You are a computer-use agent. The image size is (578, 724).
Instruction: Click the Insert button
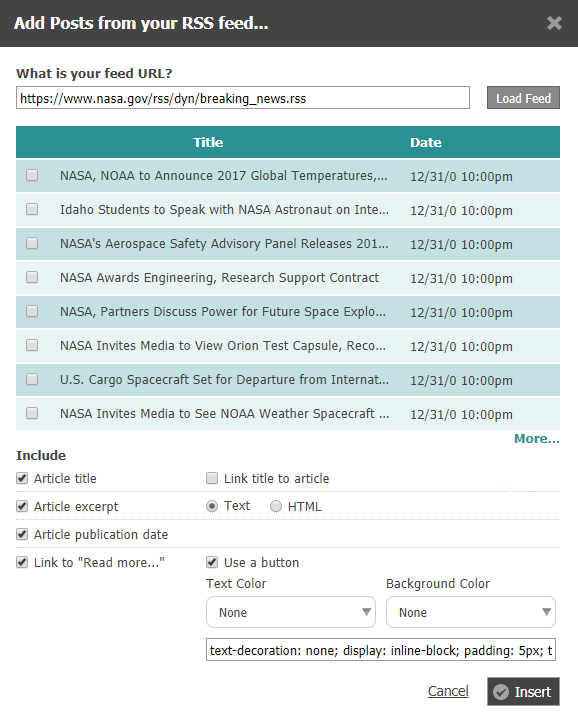[x=523, y=691]
